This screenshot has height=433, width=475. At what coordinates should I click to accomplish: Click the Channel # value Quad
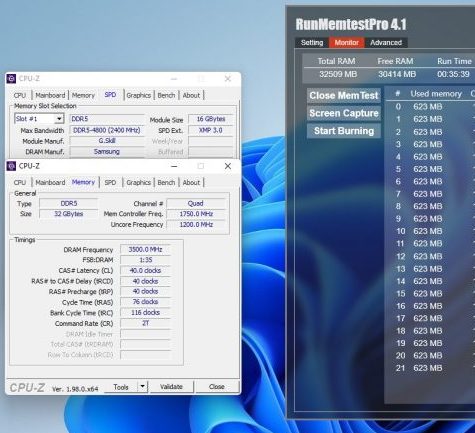tap(196, 203)
